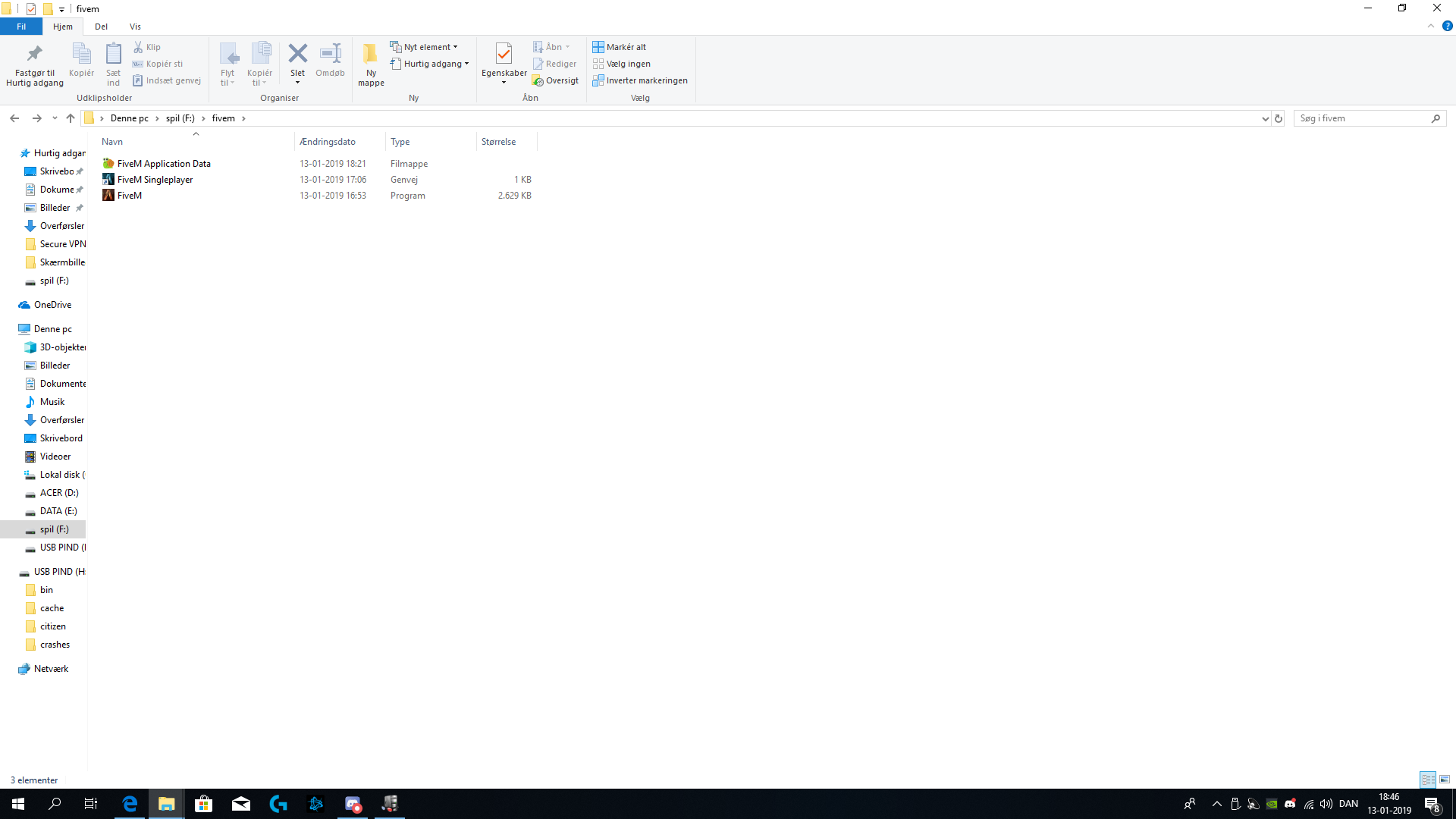Screen dimensions: 1456x819
Task: Select DATA (E:) drive in sidebar
Action: click(x=51, y=511)
